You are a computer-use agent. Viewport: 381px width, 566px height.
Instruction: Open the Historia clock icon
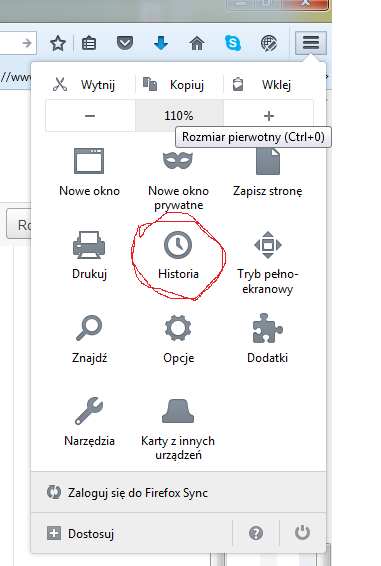coord(178,245)
